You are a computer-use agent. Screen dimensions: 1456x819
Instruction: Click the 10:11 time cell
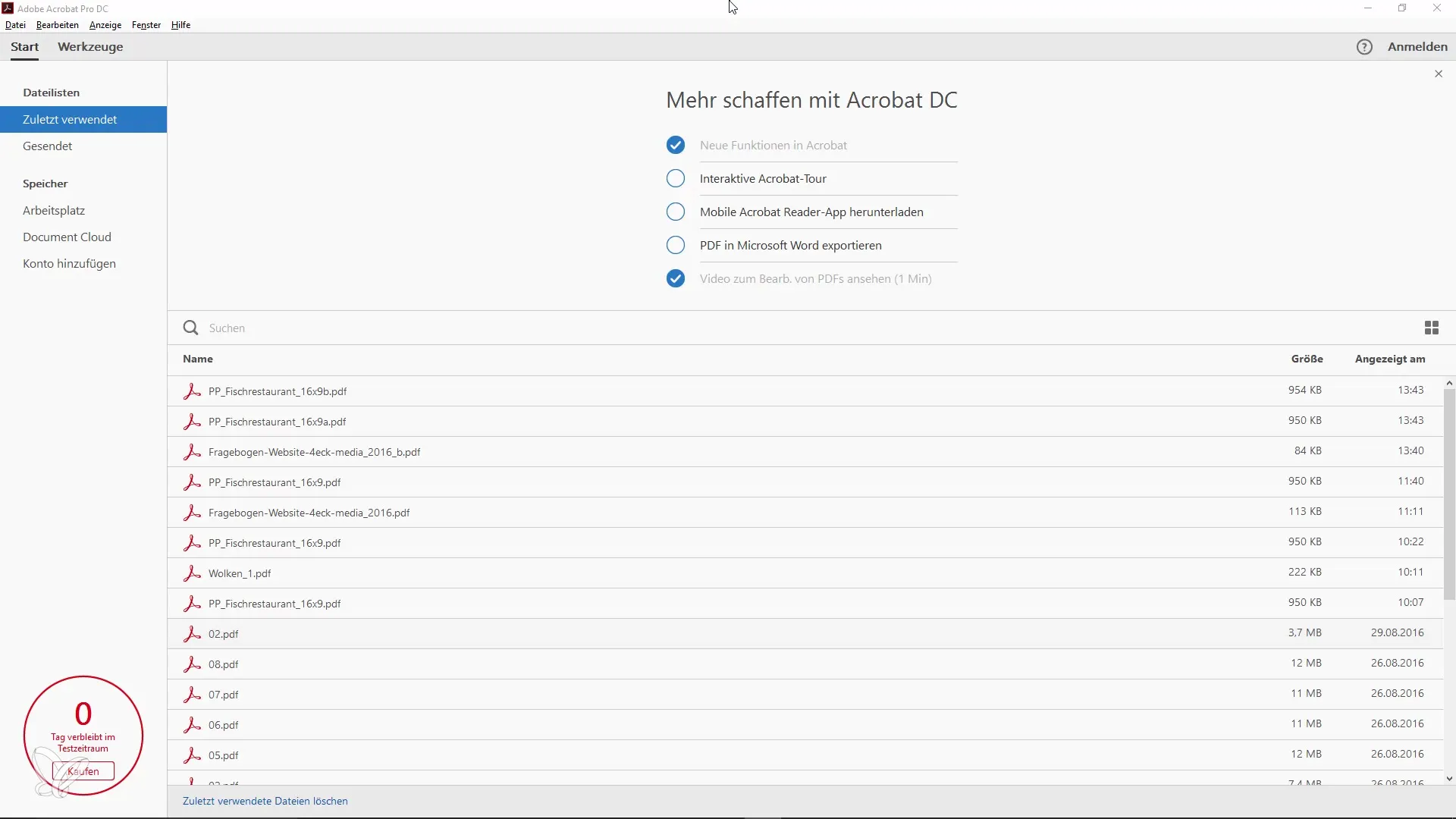(x=1410, y=572)
